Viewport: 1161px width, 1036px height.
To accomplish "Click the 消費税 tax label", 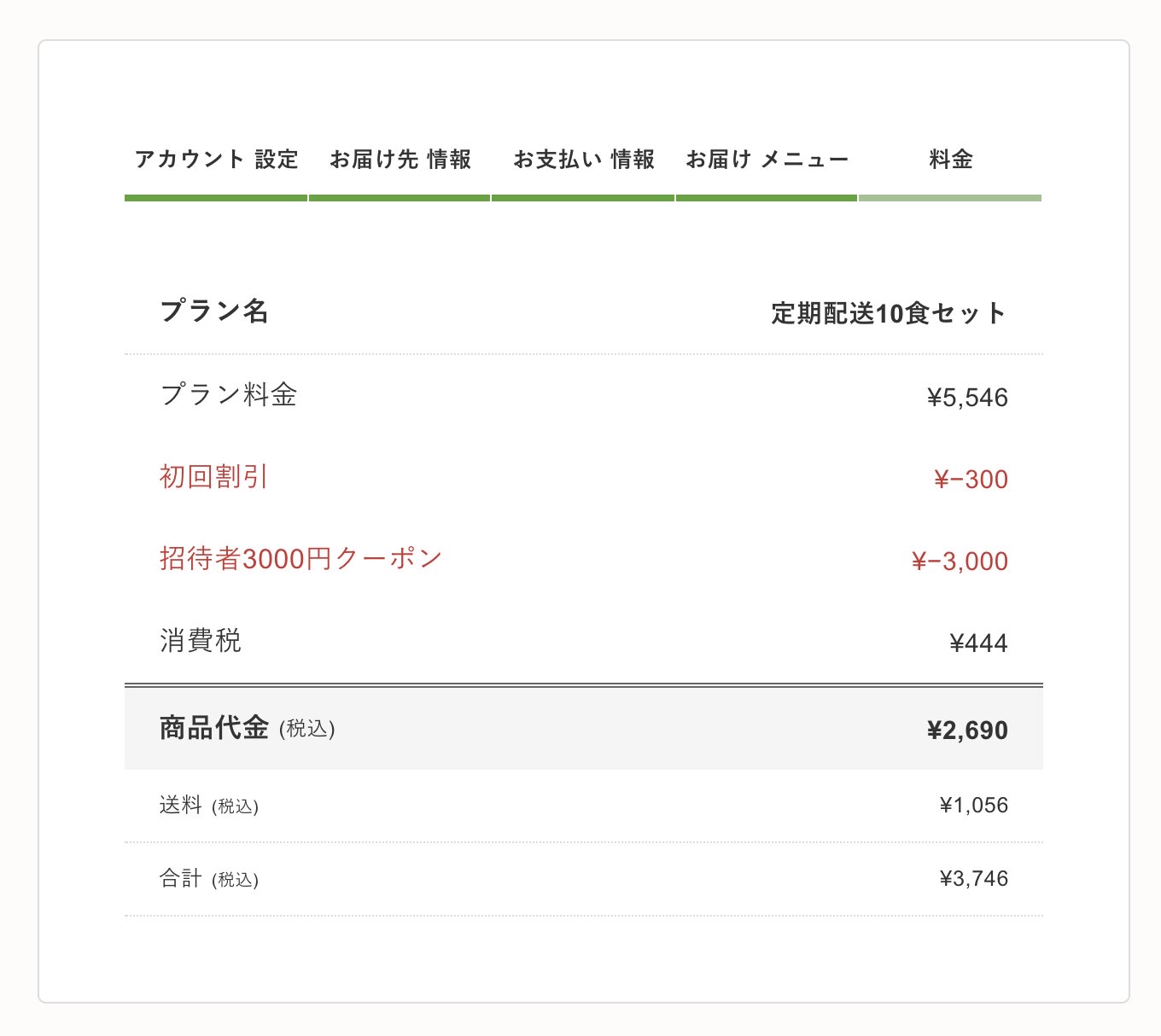I will tap(201, 641).
